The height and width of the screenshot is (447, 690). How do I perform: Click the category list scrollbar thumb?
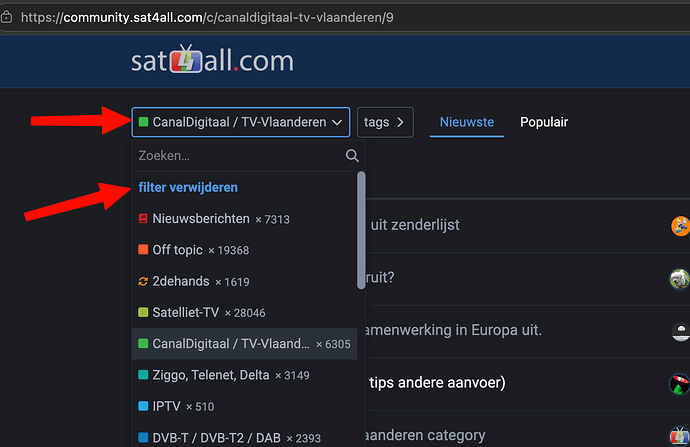coord(361,231)
